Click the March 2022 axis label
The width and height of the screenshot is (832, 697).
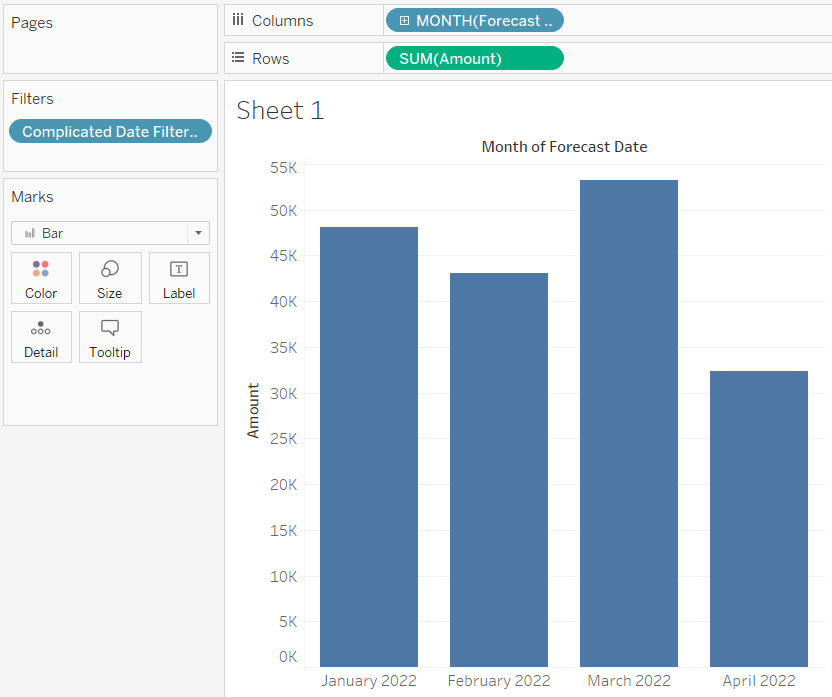[x=629, y=681]
